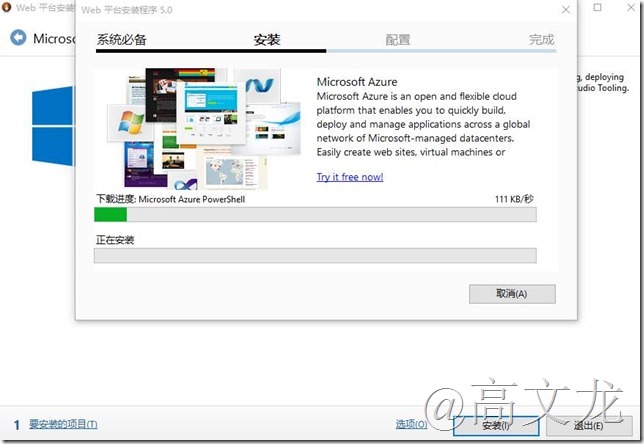Close the background installer window

(631, 7)
